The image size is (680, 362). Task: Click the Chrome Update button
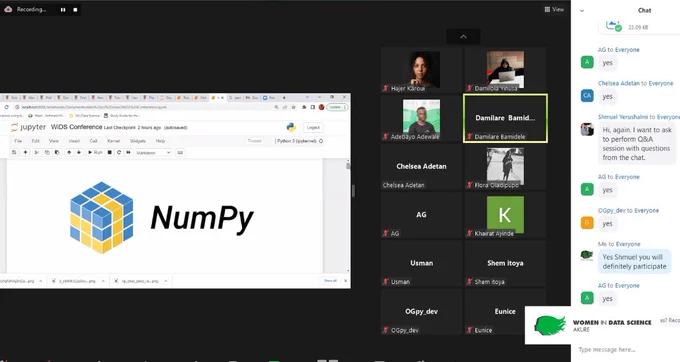click(337, 107)
